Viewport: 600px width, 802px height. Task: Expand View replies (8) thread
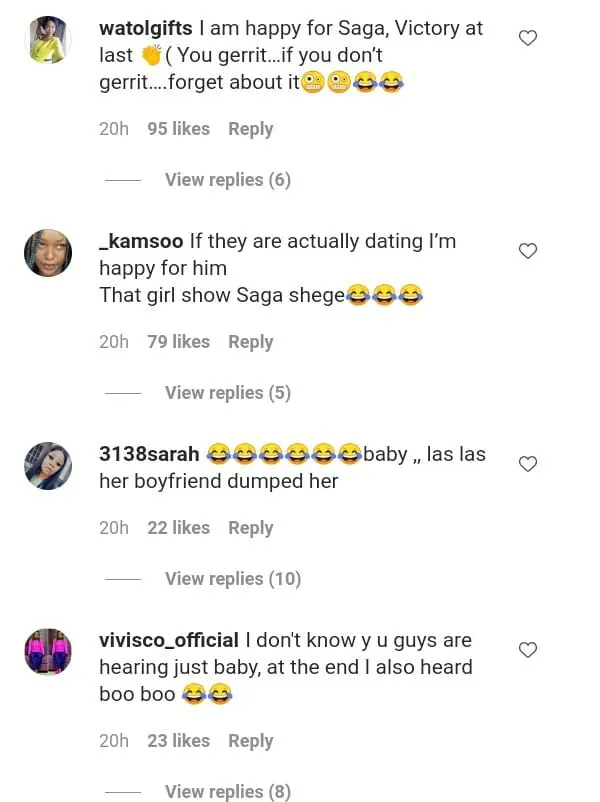(227, 792)
